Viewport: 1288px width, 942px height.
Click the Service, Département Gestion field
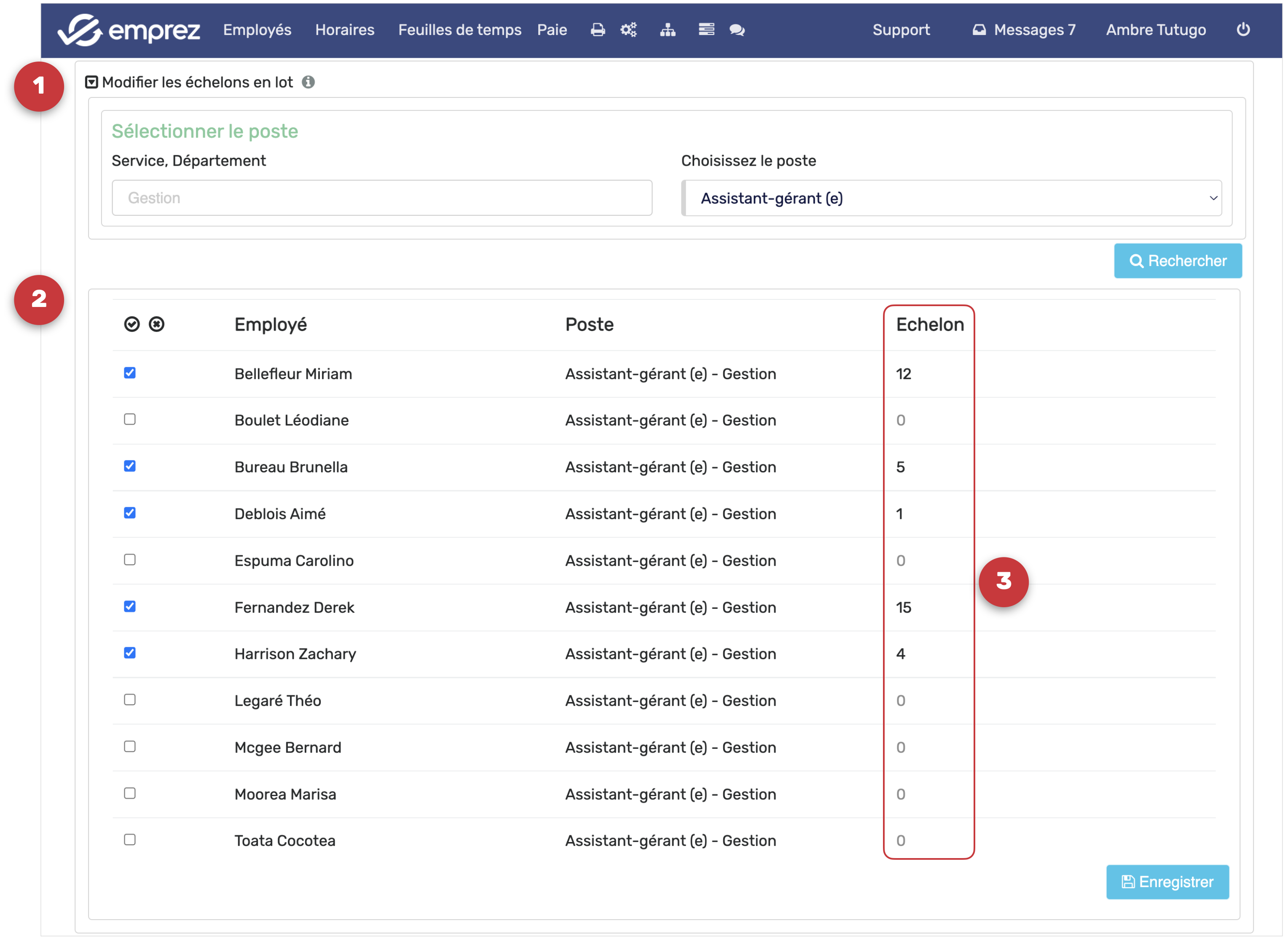382,198
